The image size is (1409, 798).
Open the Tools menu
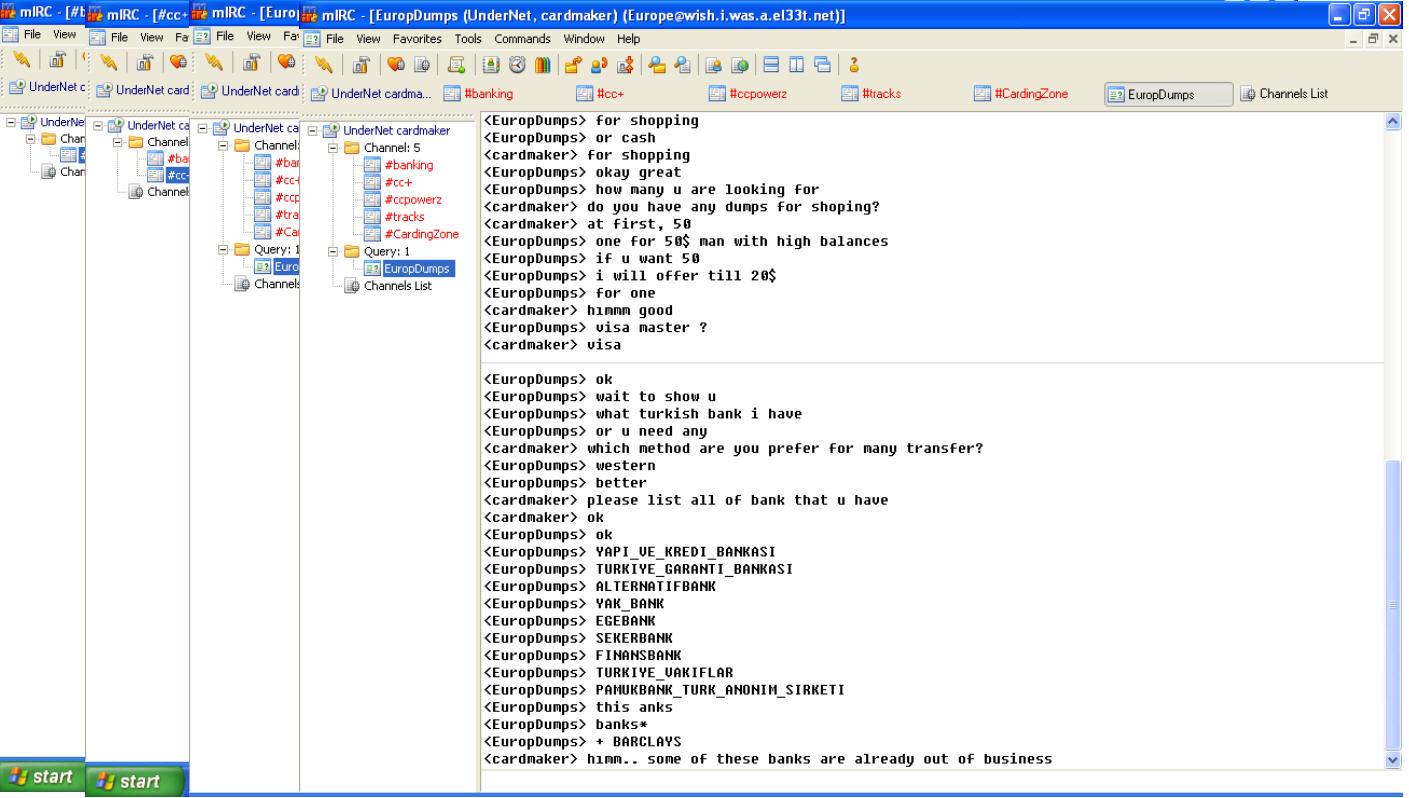[468, 39]
